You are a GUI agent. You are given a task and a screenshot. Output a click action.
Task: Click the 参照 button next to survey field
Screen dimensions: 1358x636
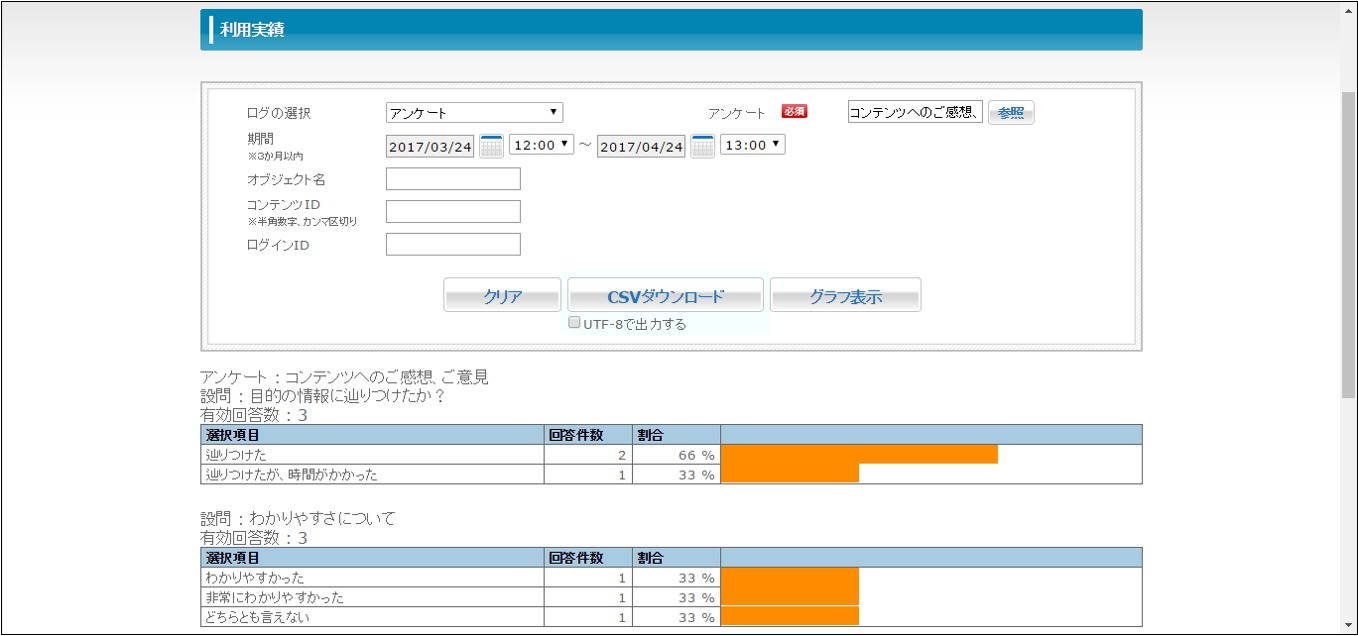tap(1010, 113)
